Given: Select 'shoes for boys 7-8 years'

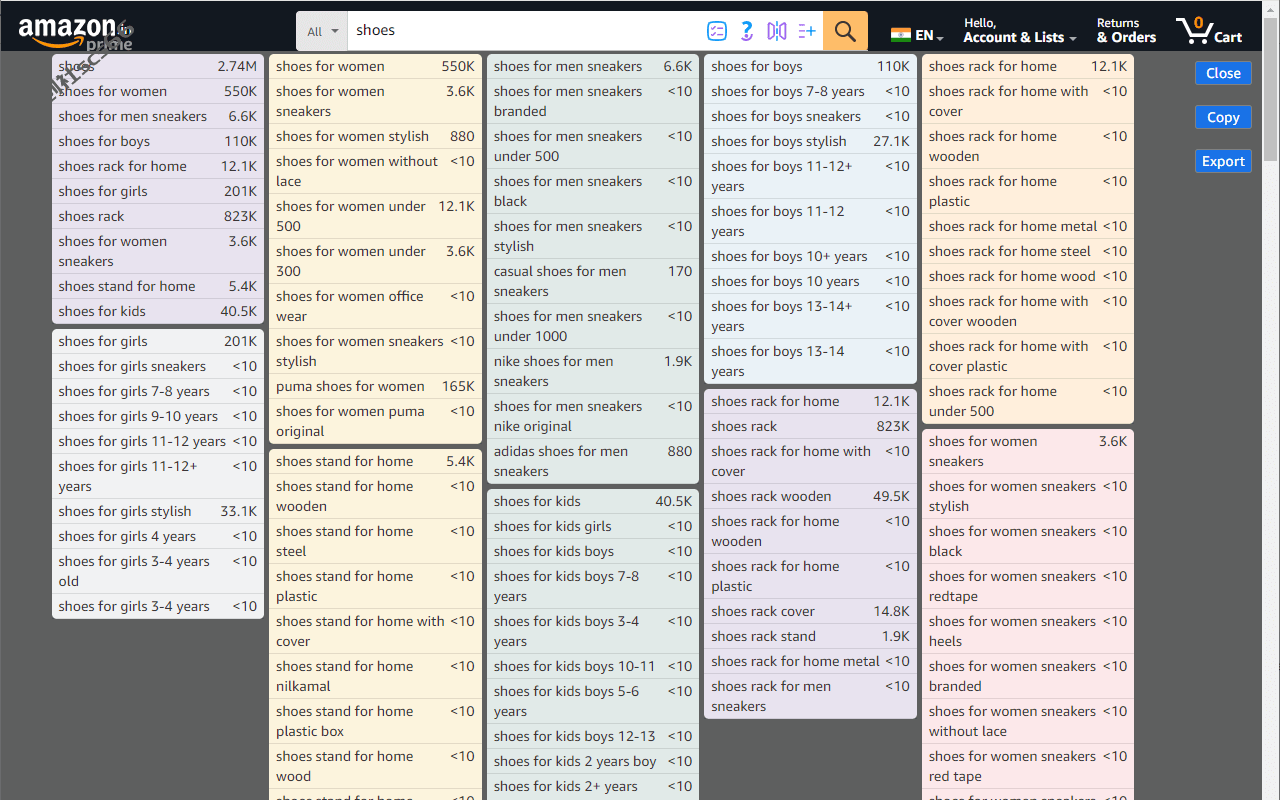Looking at the screenshot, I should 810,91.
